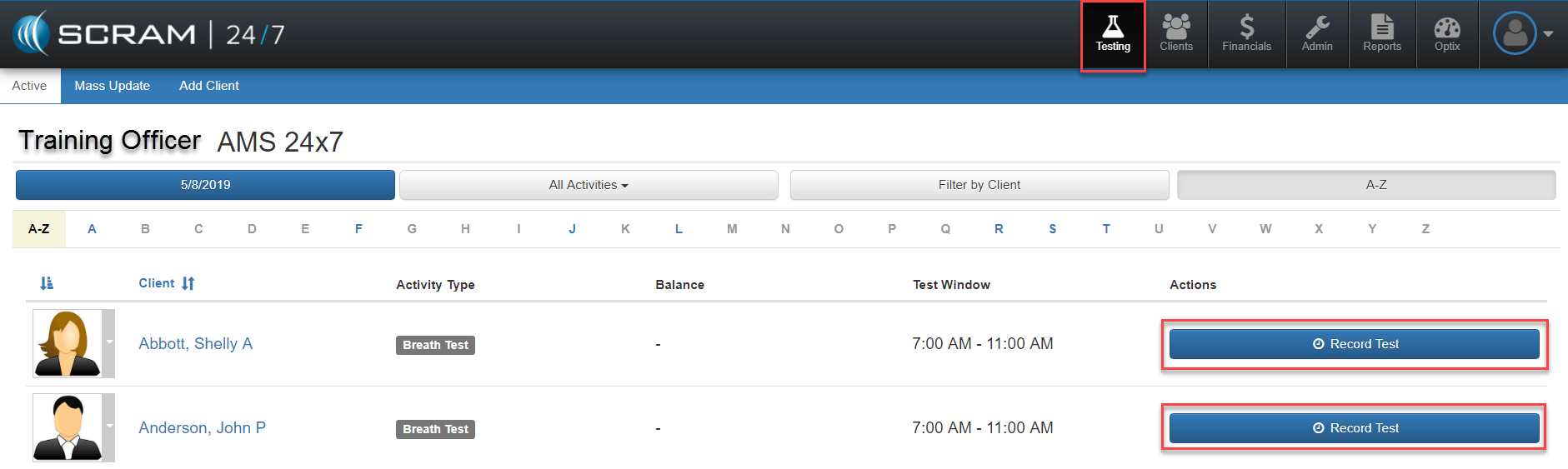The image size is (1568, 469).
Task: Open Financials dollar icon
Action: (x=1246, y=34)
